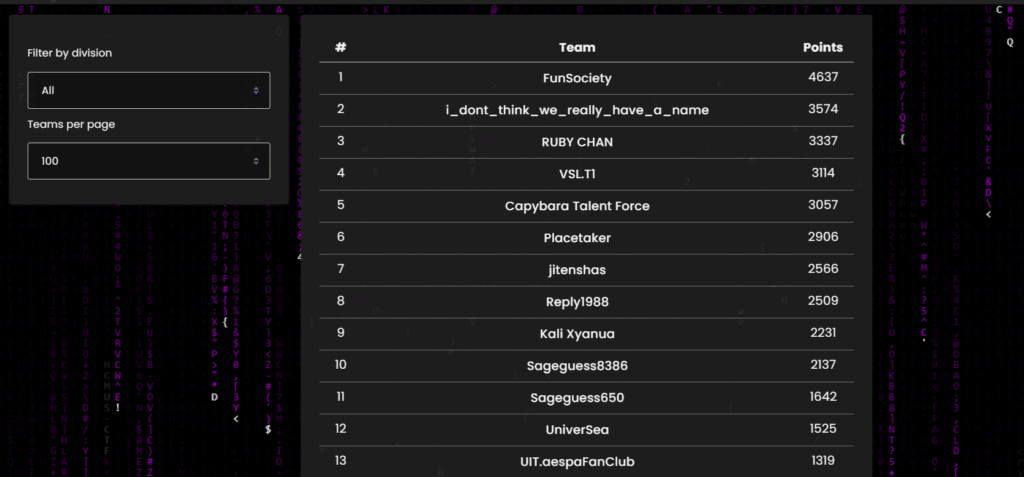1024x477 pixels.
Task: Open team i_dont_think_we_really_have_a_name
Action: (577, 109)
